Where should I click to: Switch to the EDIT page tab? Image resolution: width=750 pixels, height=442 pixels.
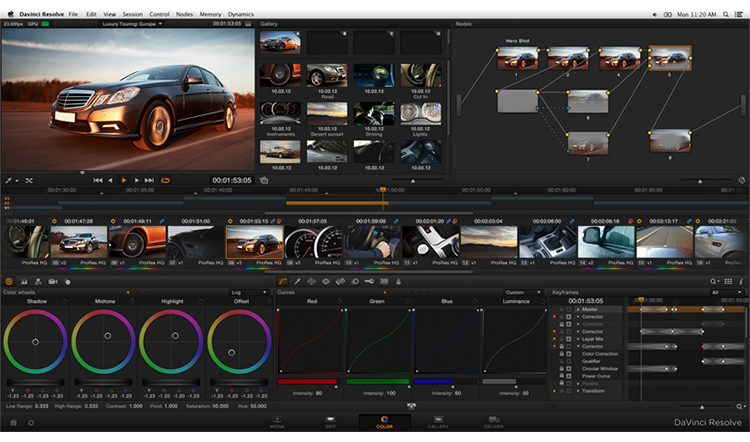click(x=331, y=422)
